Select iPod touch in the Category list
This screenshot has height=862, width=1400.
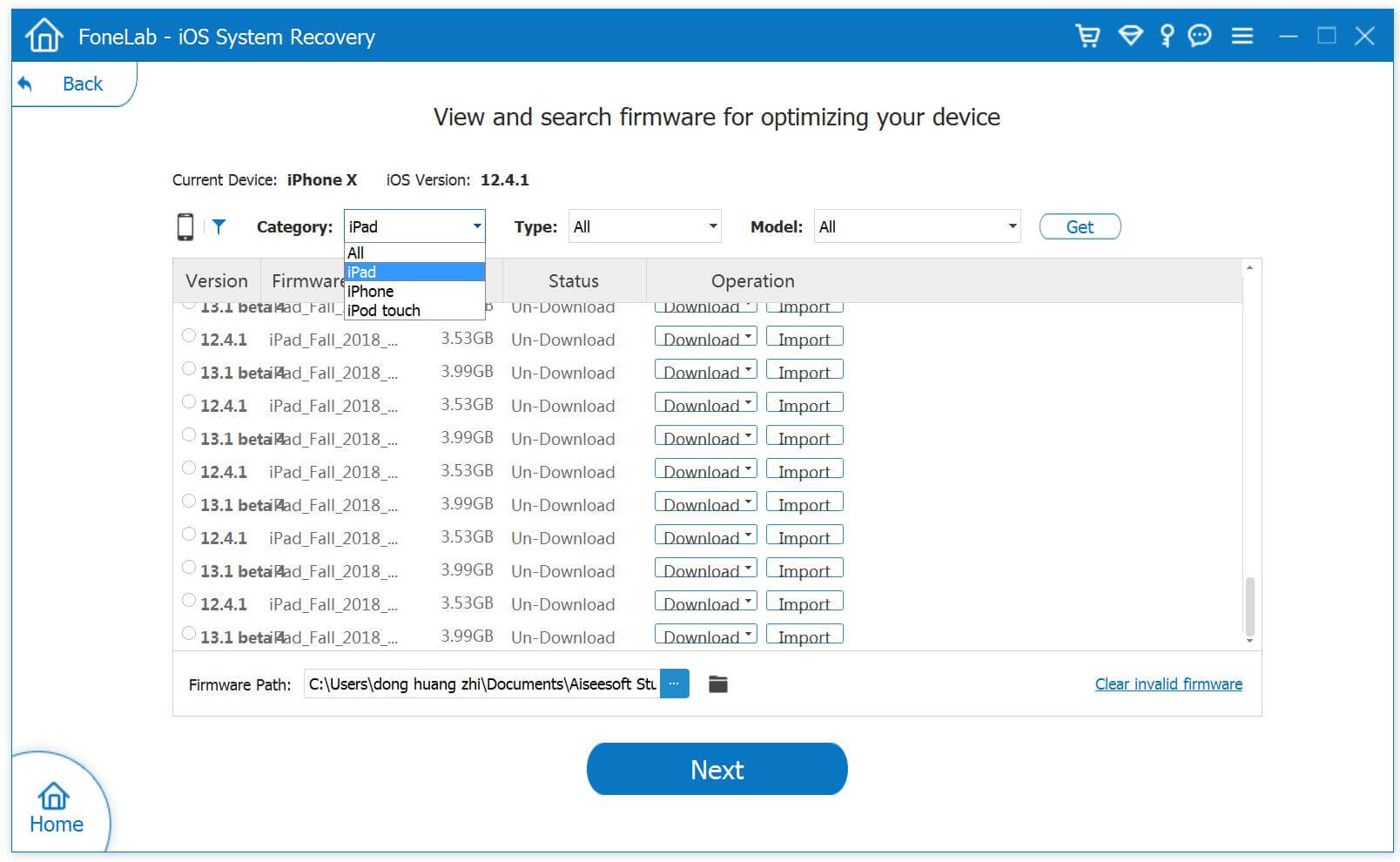pos(414,310)
